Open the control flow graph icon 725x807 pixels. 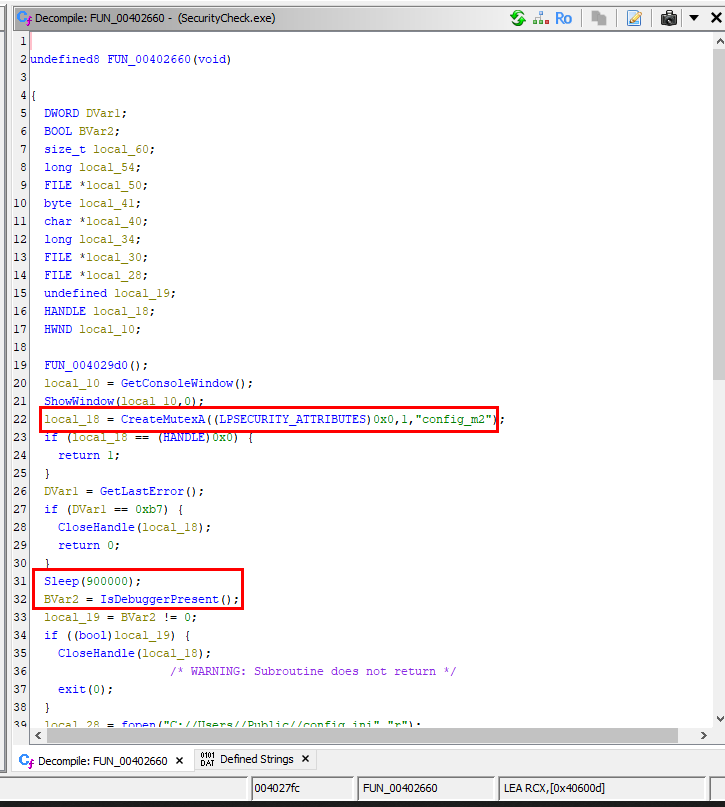540,18
